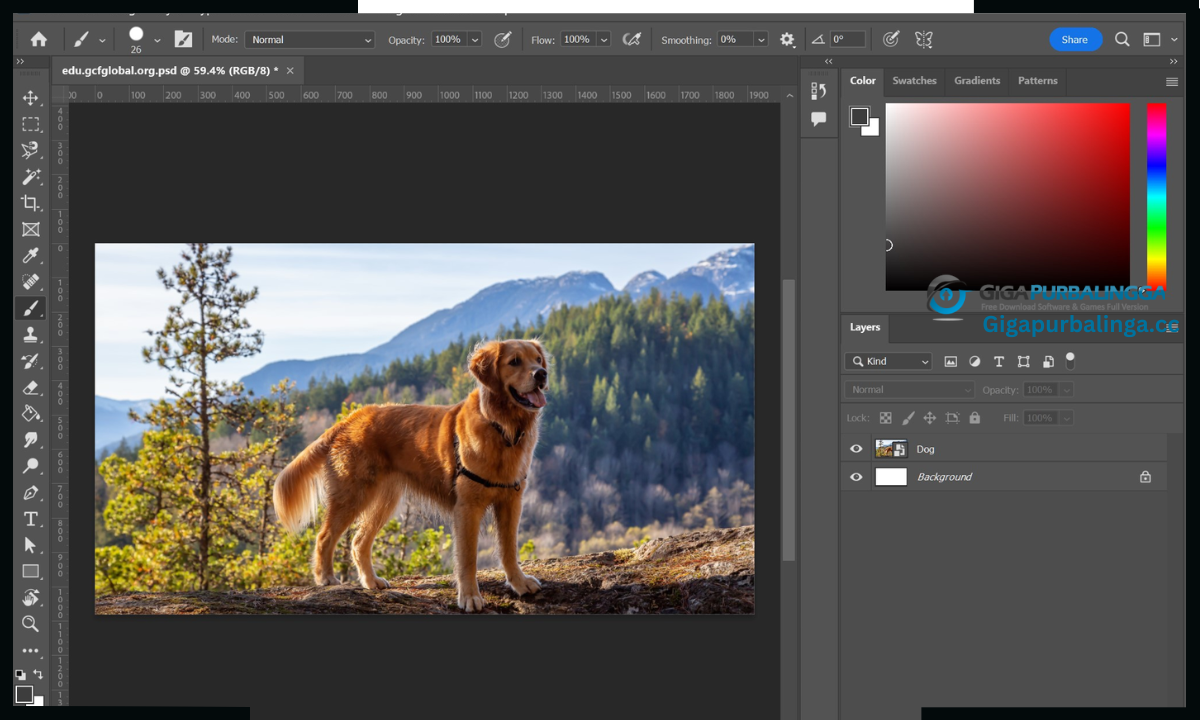Select the Move tool
The height and width of the screenshot is (720, 1200).
(30, 98)
